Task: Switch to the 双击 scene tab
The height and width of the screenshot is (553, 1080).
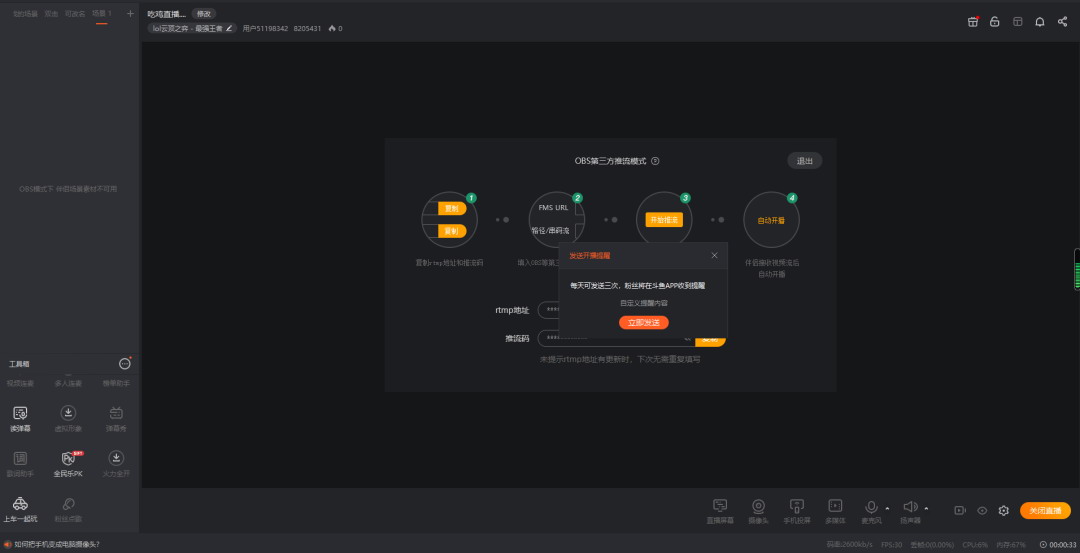Action: tap(51, 14)
